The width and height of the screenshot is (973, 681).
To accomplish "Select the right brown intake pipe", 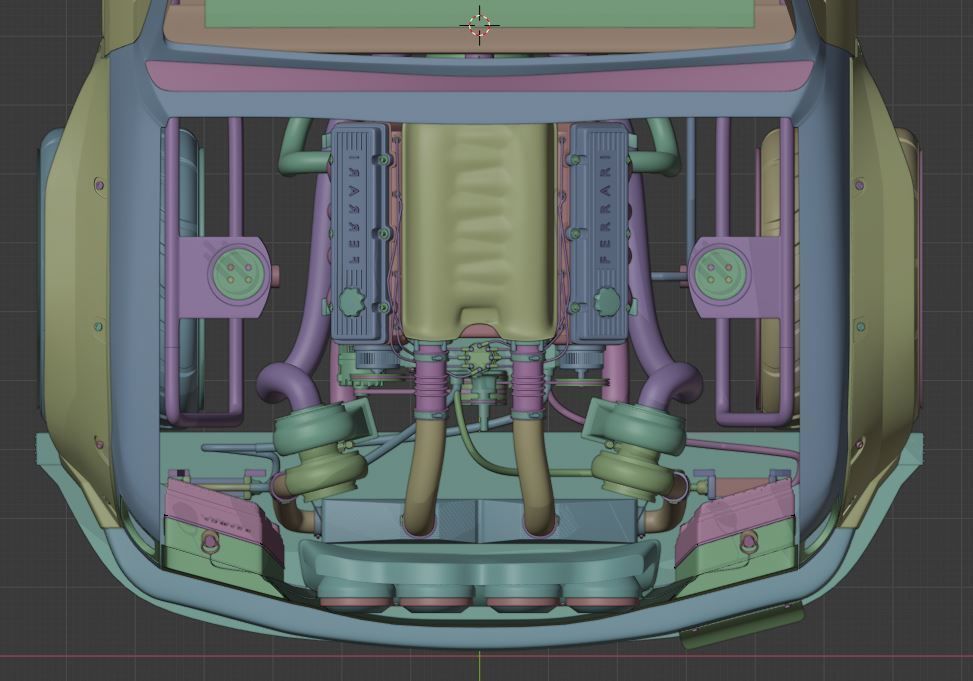I will tap(532, 475).
